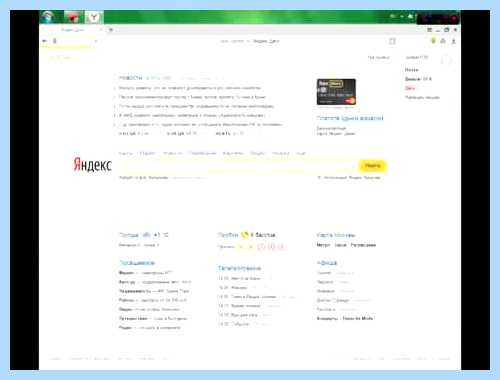Open the blue card offer headline link
500x380 pixels.
click(350, 118)
